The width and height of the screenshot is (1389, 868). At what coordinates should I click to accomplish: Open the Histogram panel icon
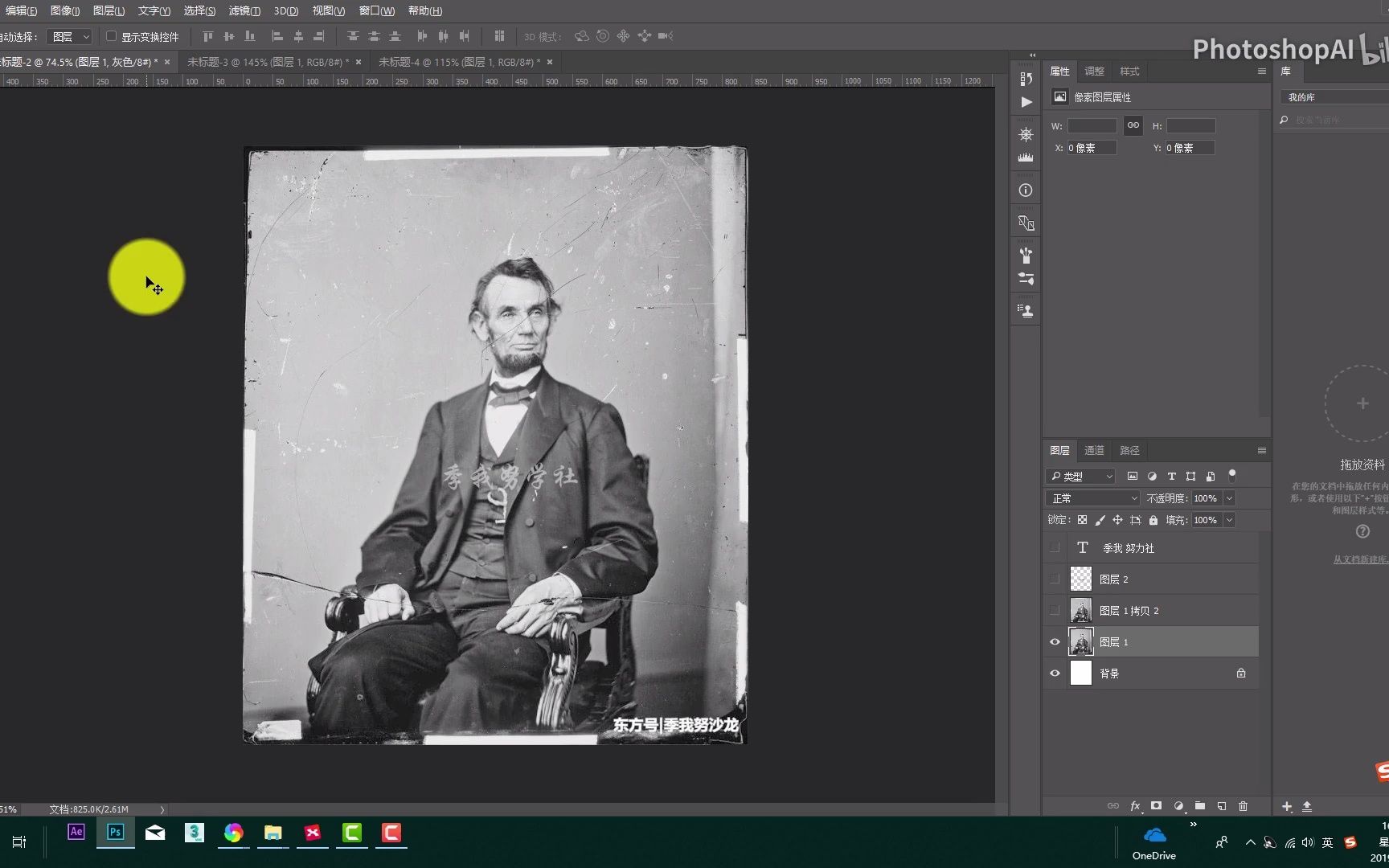pyautogui.click(x=1026, y=158)
